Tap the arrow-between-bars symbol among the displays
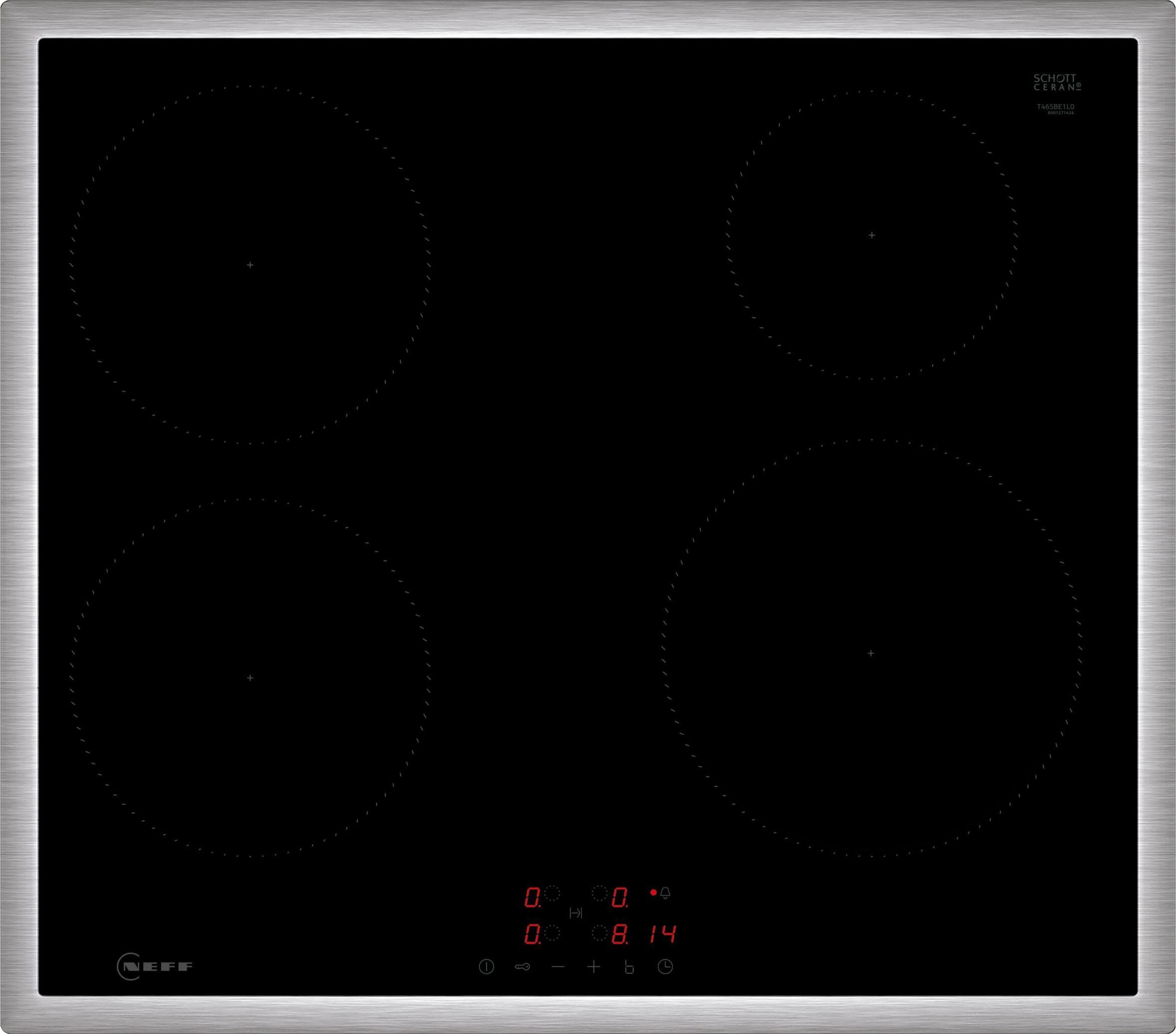Viewport: 1176px width, 1034px height. [576, 913]
